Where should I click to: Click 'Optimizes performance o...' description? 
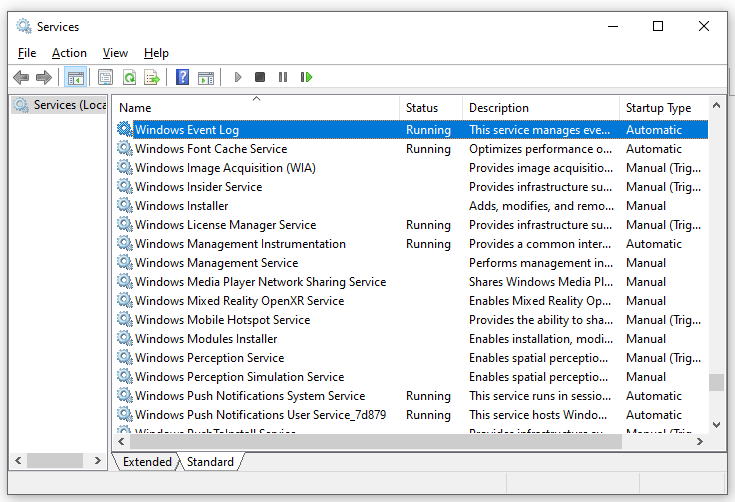point(540,149)
